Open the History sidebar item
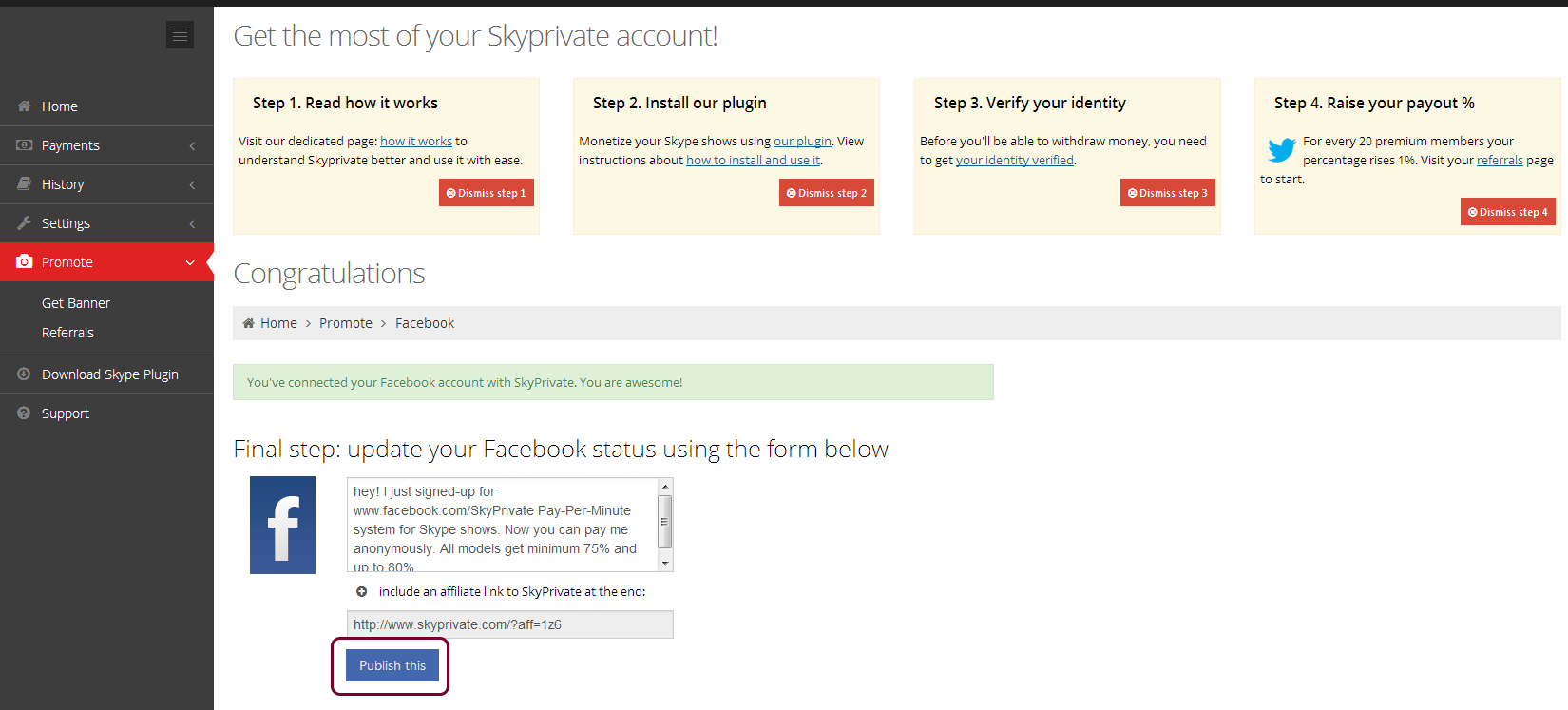 click(106, 184)
